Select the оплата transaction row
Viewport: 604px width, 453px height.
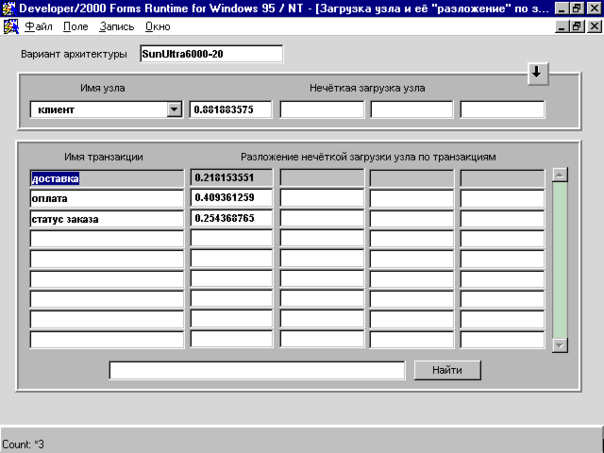[107, 199]
